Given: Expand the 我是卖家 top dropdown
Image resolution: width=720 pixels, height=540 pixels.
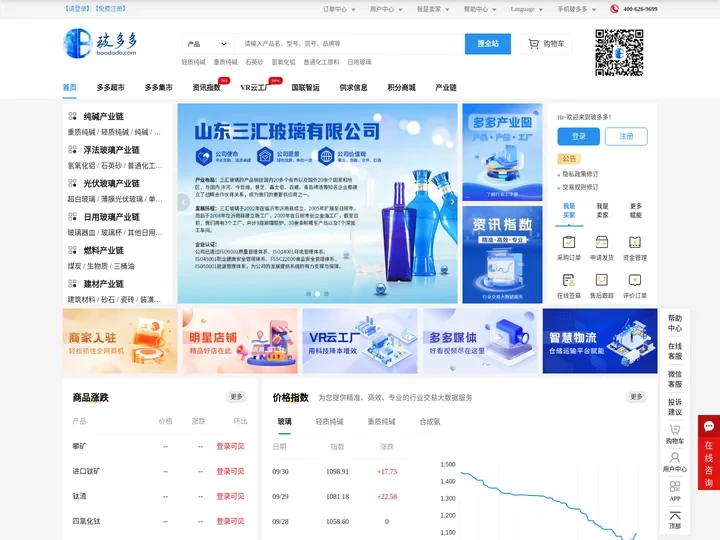Looking at the screenshot, I should 433,9.
